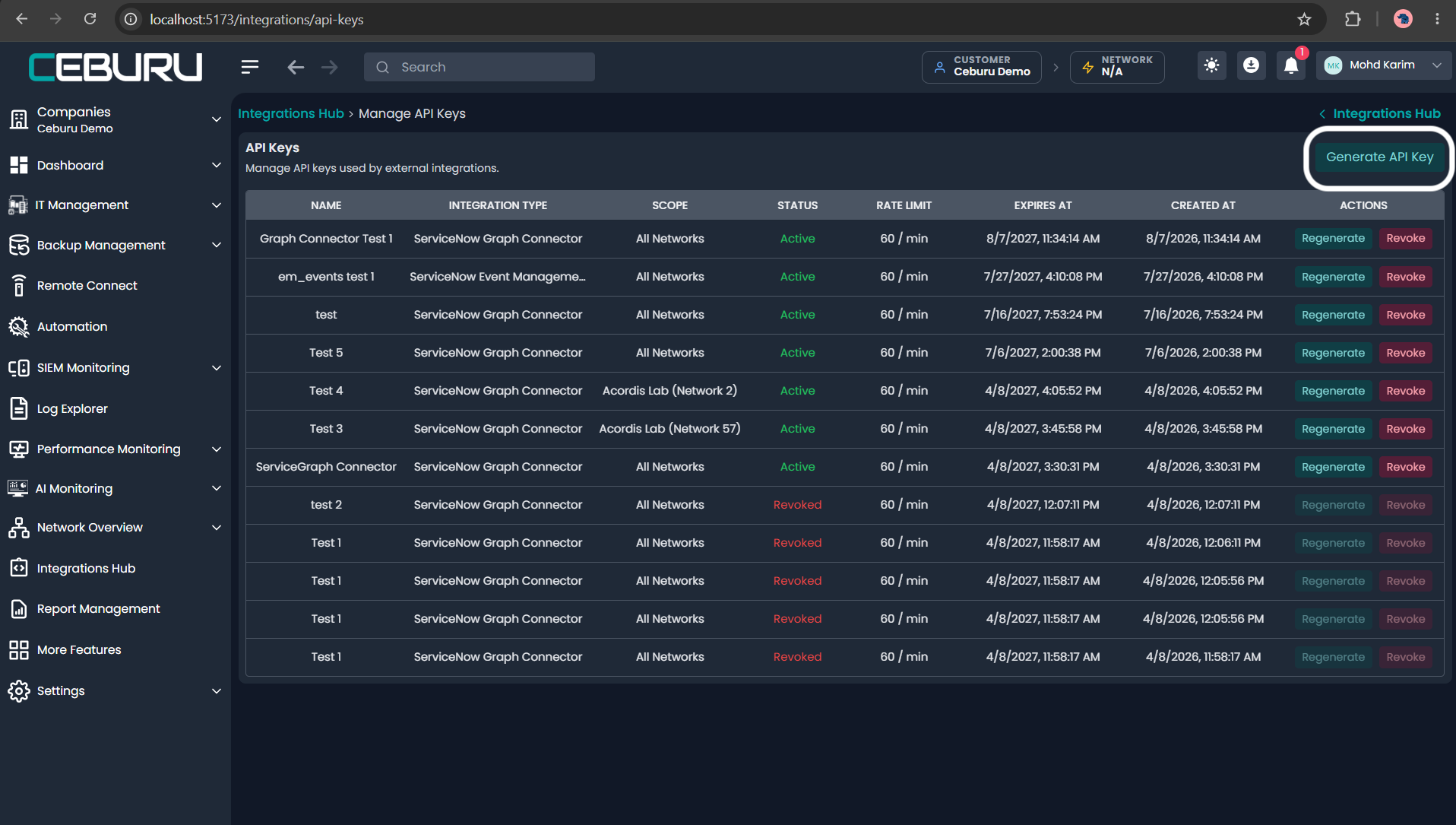Viewport: 1456px width, 825px height.
Task: Go back using the app header left arrow
Action: 296,67
